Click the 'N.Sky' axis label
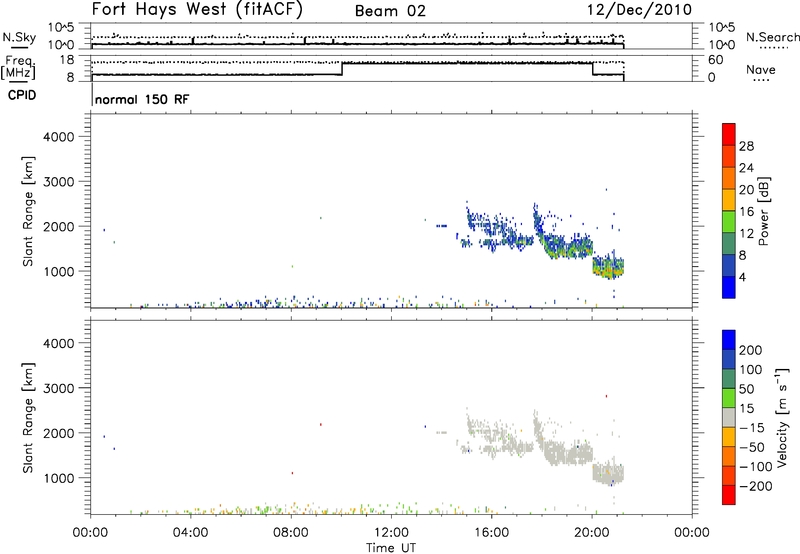 (19, 37)
